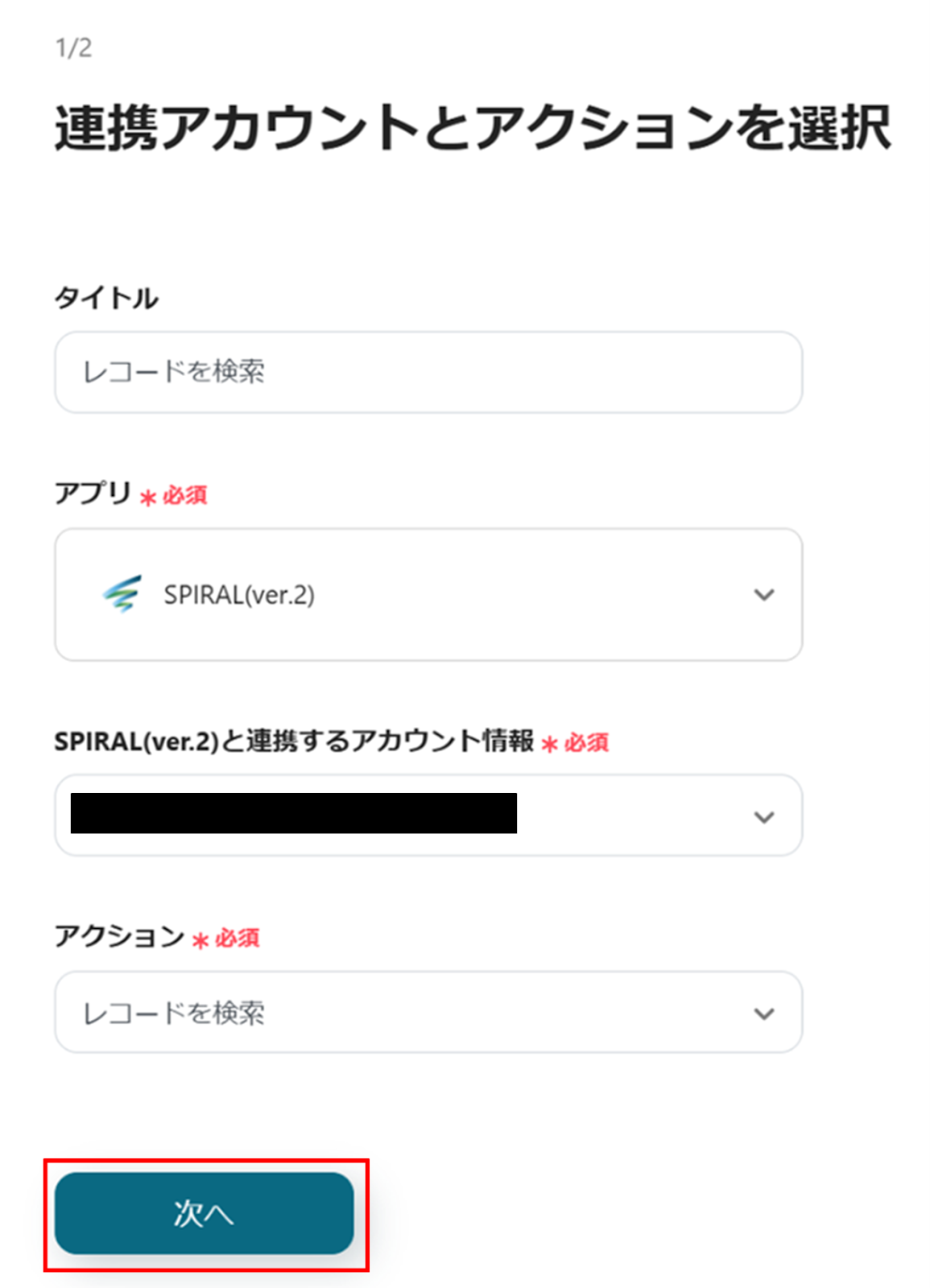This screenshot has height=1288, width=930.
Task: Click the SPIRAL(ver.2) logo icon
Action: coord(122,594)
